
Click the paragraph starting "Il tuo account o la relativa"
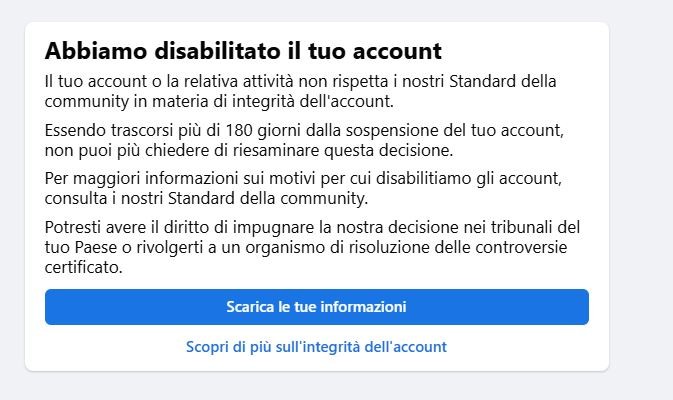point(300,91)
